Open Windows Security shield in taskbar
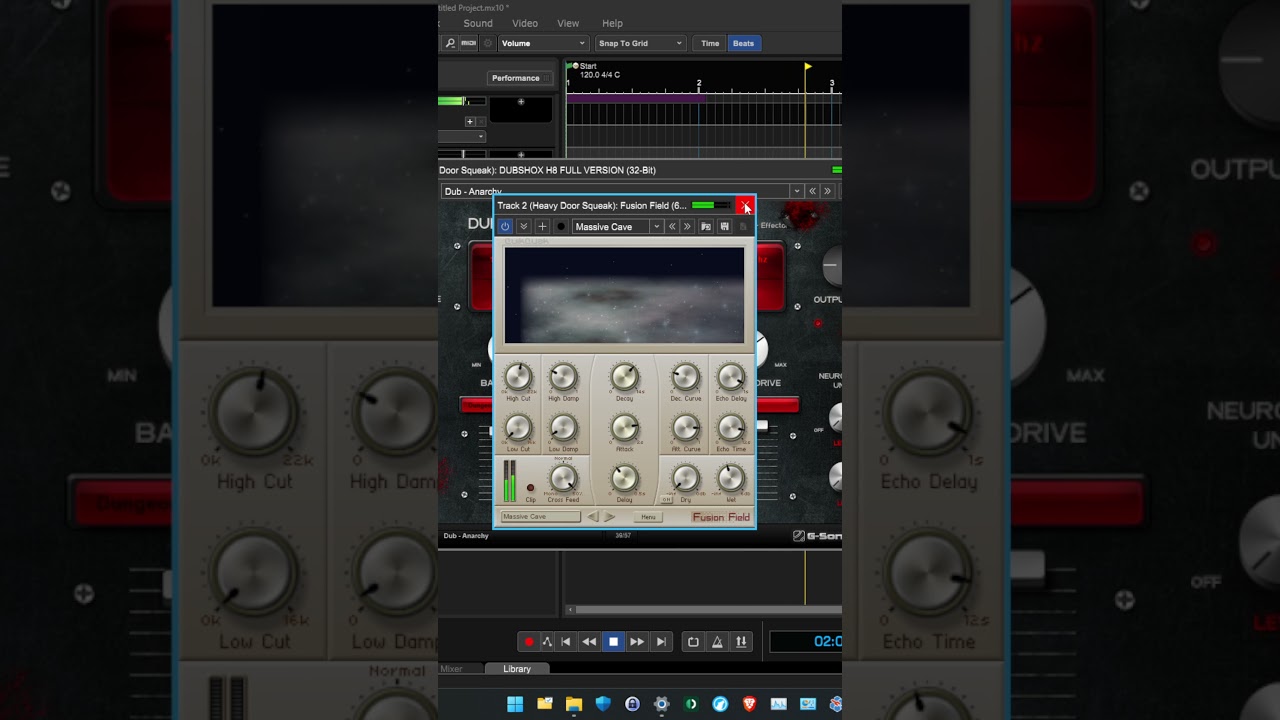 click(x=603, y=704)
